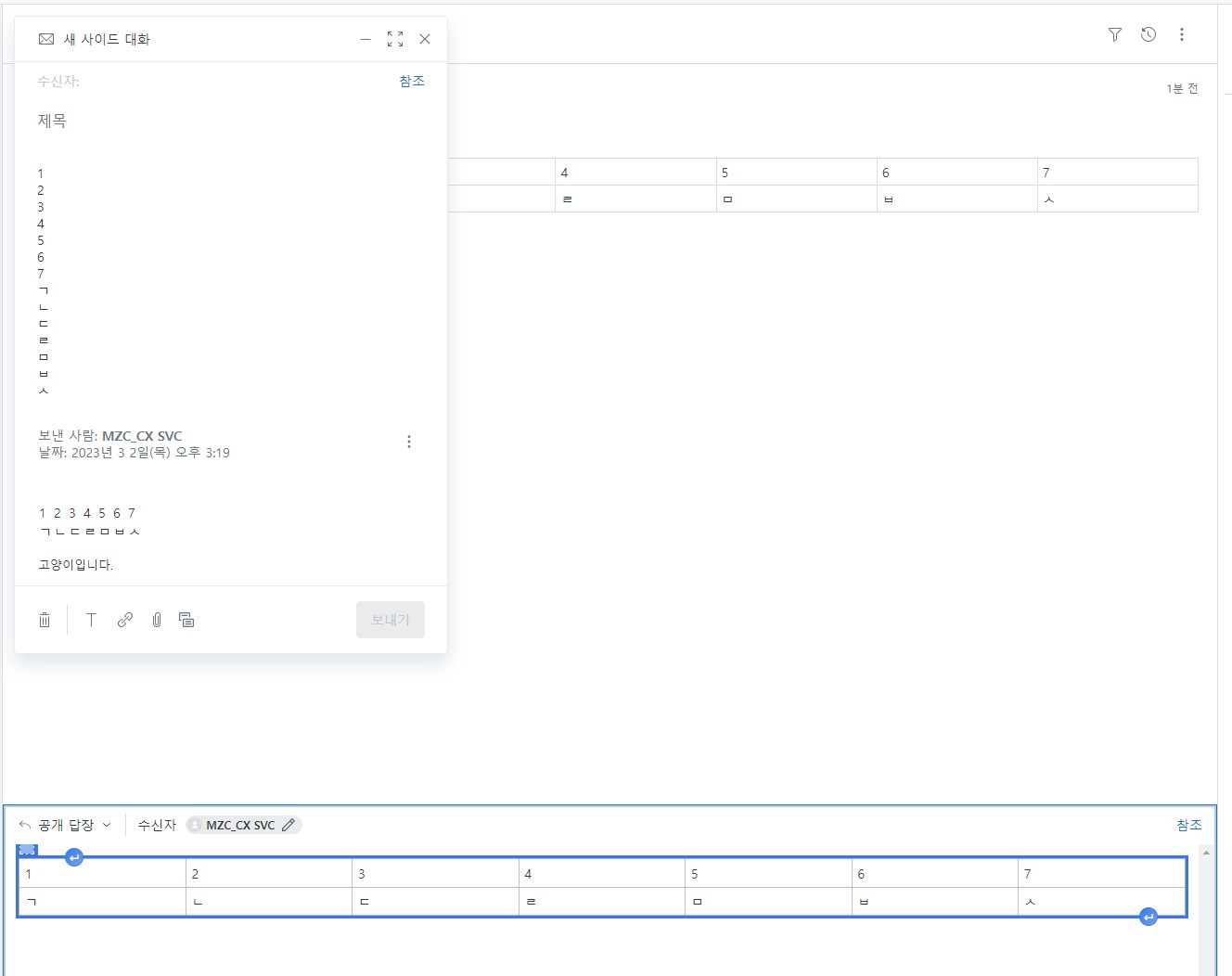
Task: Open text formatting options (T icon)
Action: coord(91,620)
